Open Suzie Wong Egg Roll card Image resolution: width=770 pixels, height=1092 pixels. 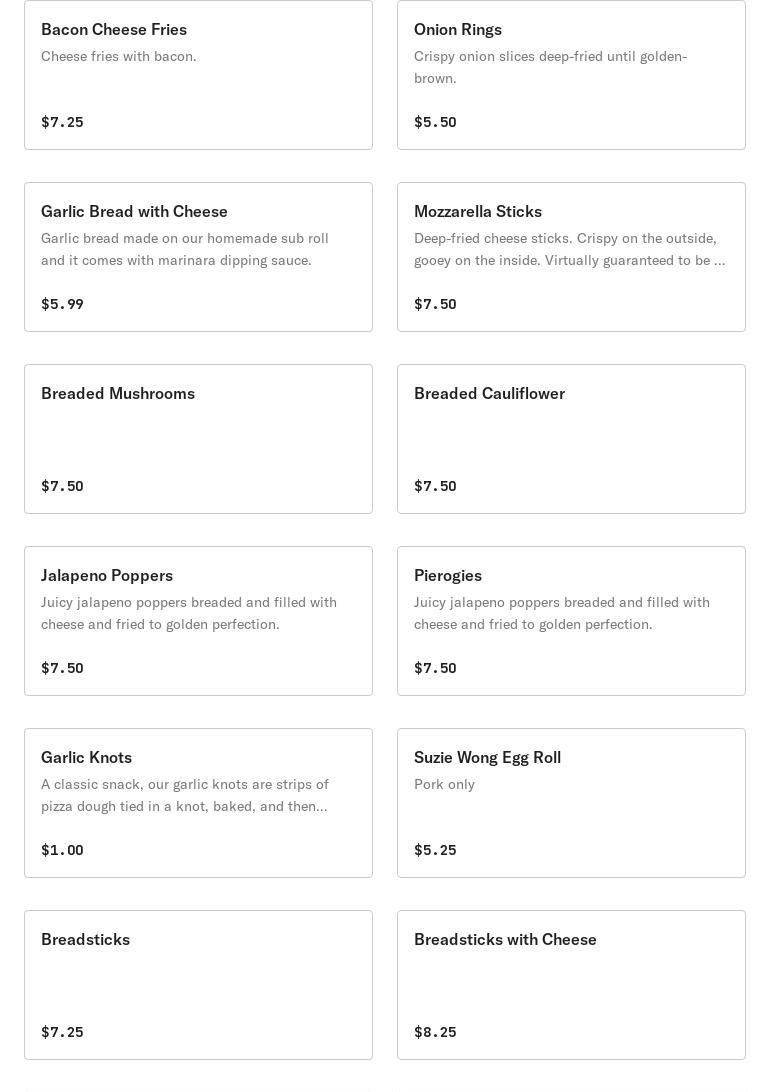pyautogui.click(x=571, y=803)
